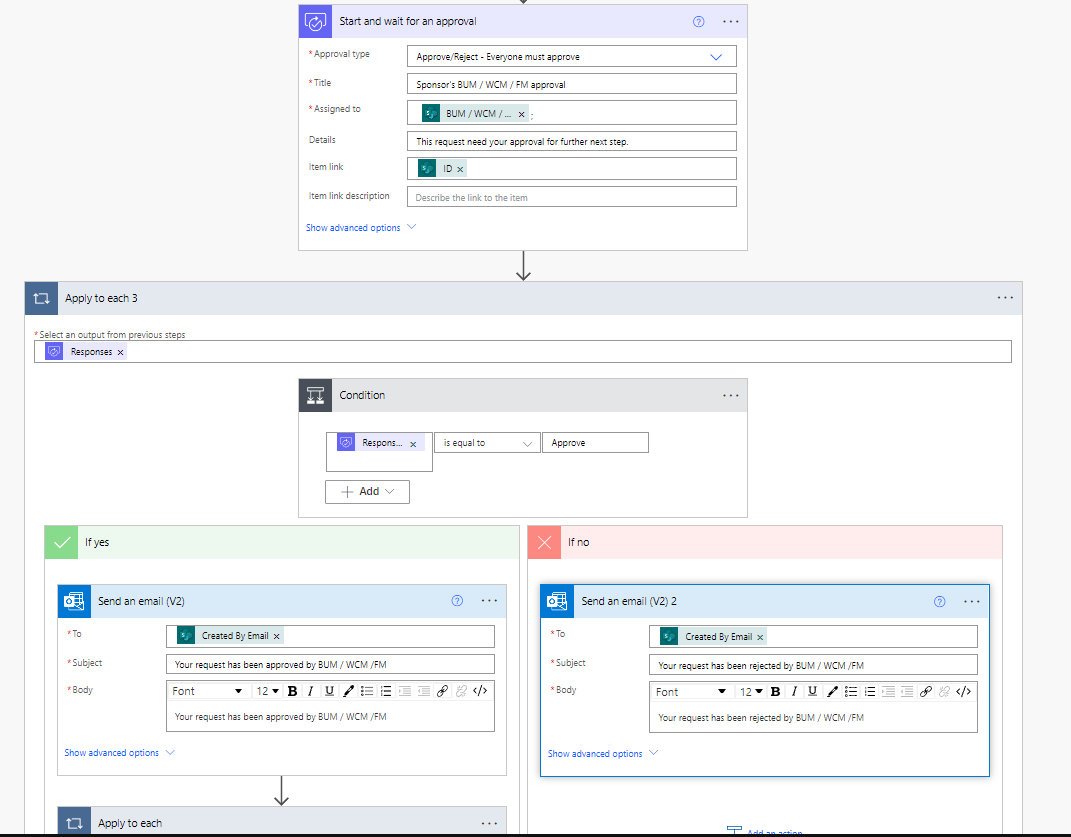Remove the Responses token from the loop input

pos(120,353)
